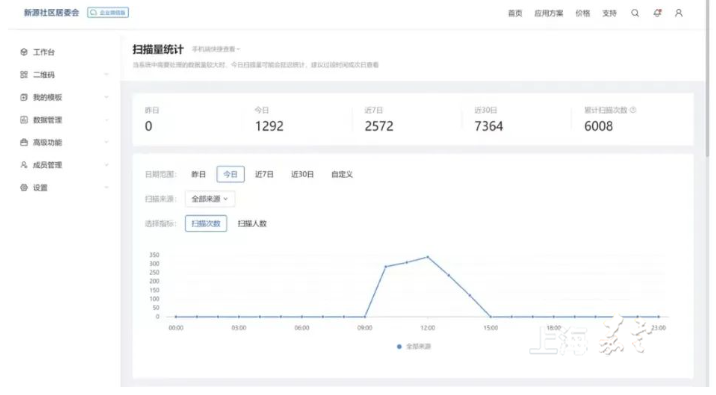Image resolution: width=716 pixels, height=395 pixels.
Task: Click the 设置 gear icon
Action: (x=24, y=188)
